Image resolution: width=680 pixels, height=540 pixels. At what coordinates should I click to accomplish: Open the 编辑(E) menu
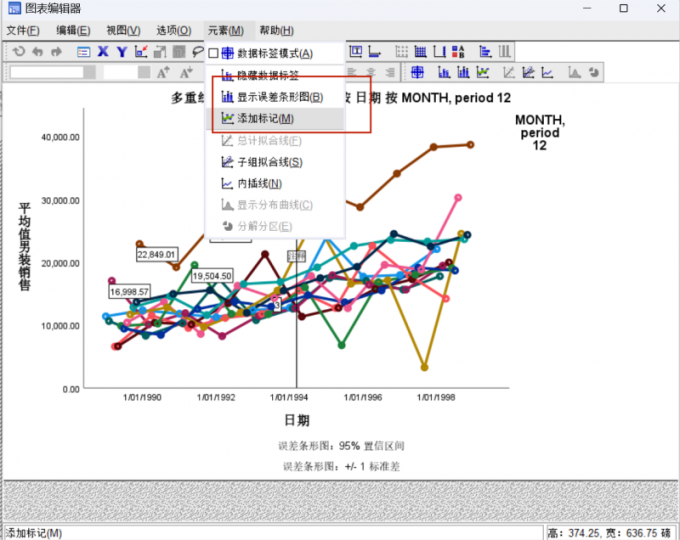(x=73, y=30)
